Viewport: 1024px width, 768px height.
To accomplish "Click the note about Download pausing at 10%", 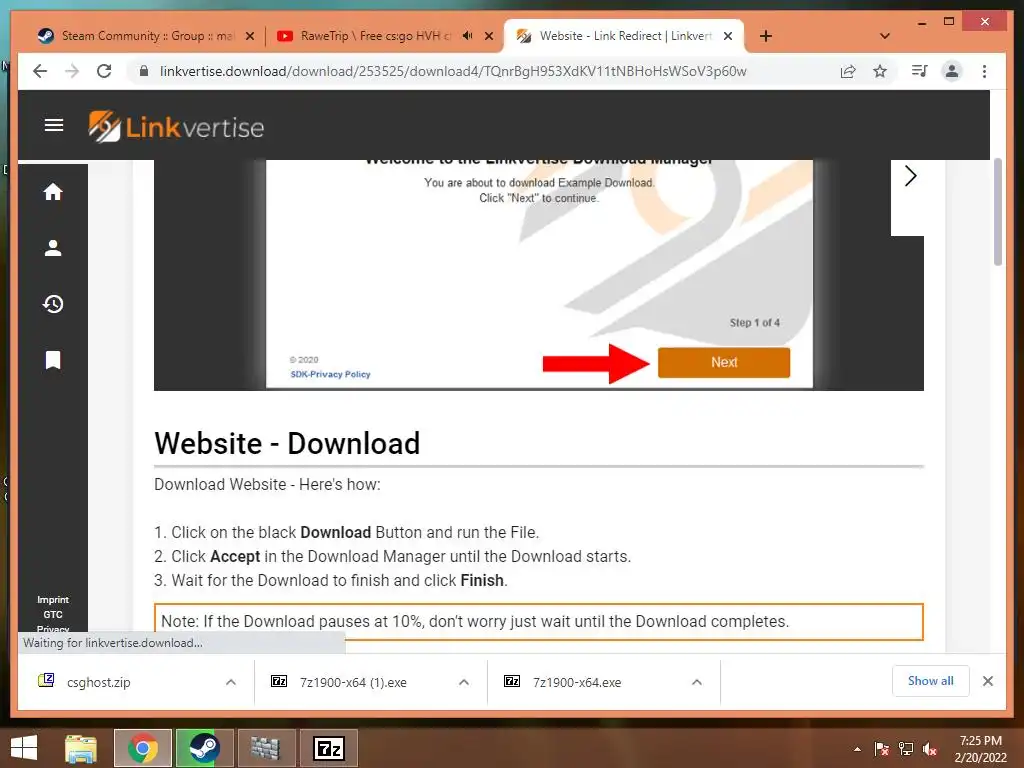I will (x=539, y=621).
